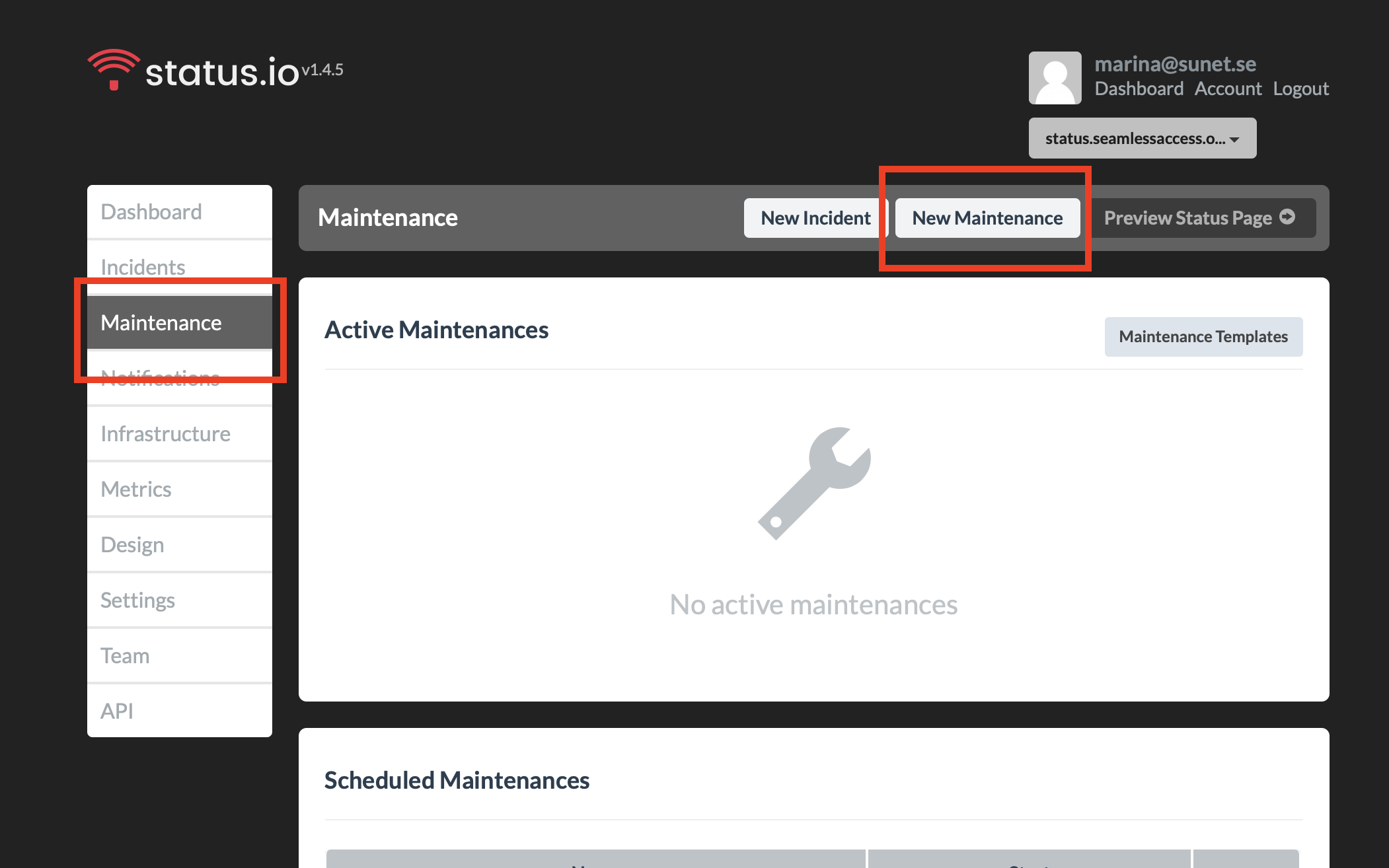Click the v1.4.5 version label
1389x868 pixels.
[x=322, y=69]
